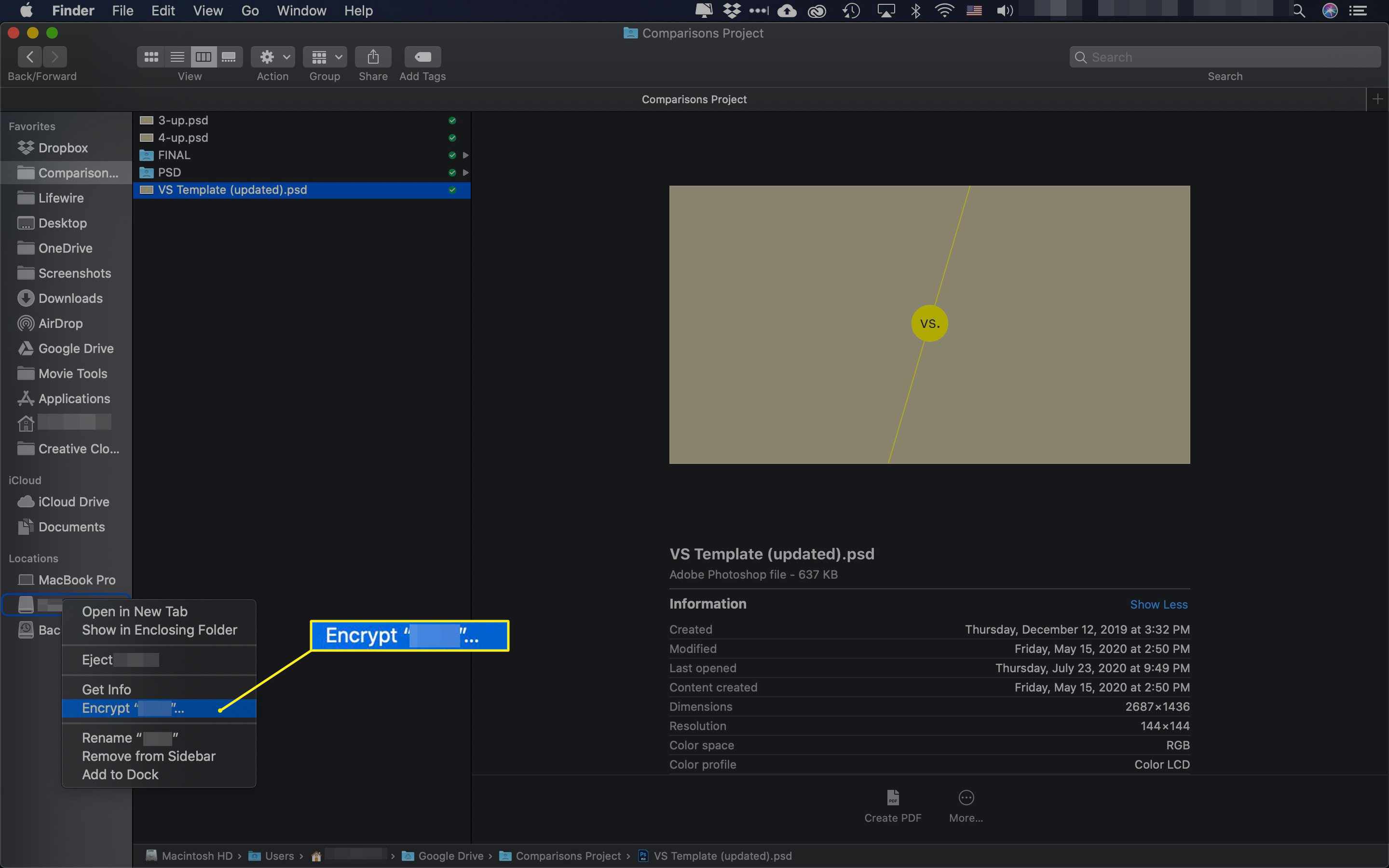This screenshot has width=1389, height=868.
Task: Choose Encrypt from context menu
Action: [x=158, y=708]
